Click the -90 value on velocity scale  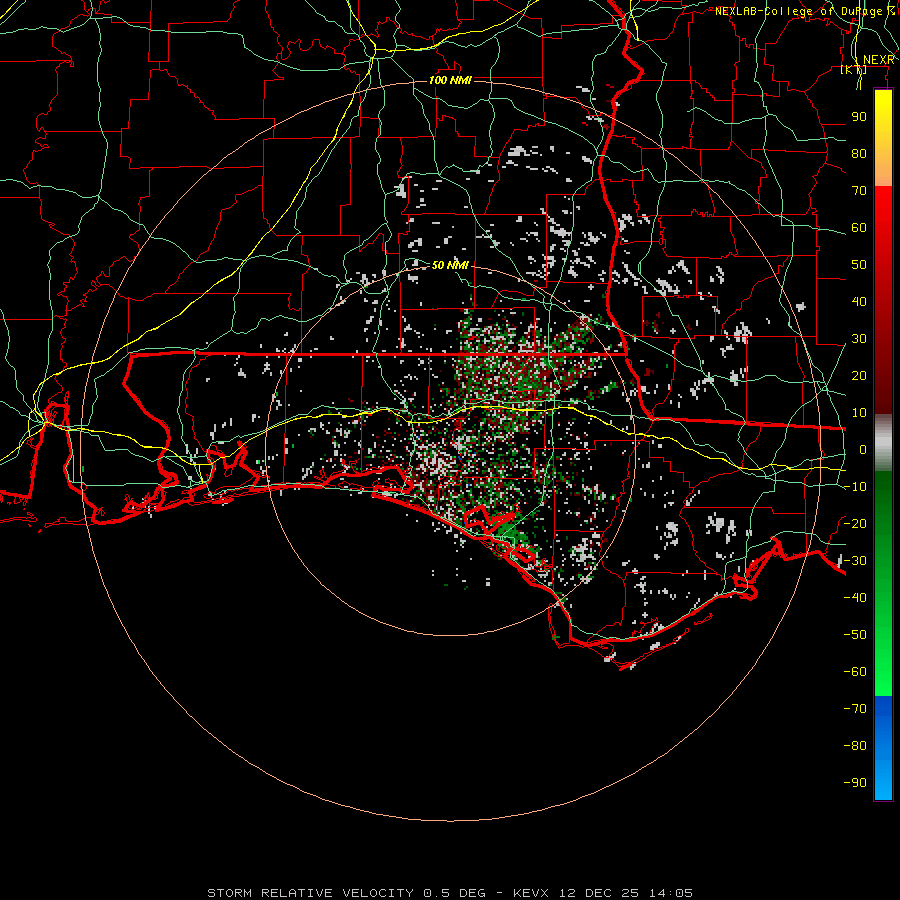(855, 783)
